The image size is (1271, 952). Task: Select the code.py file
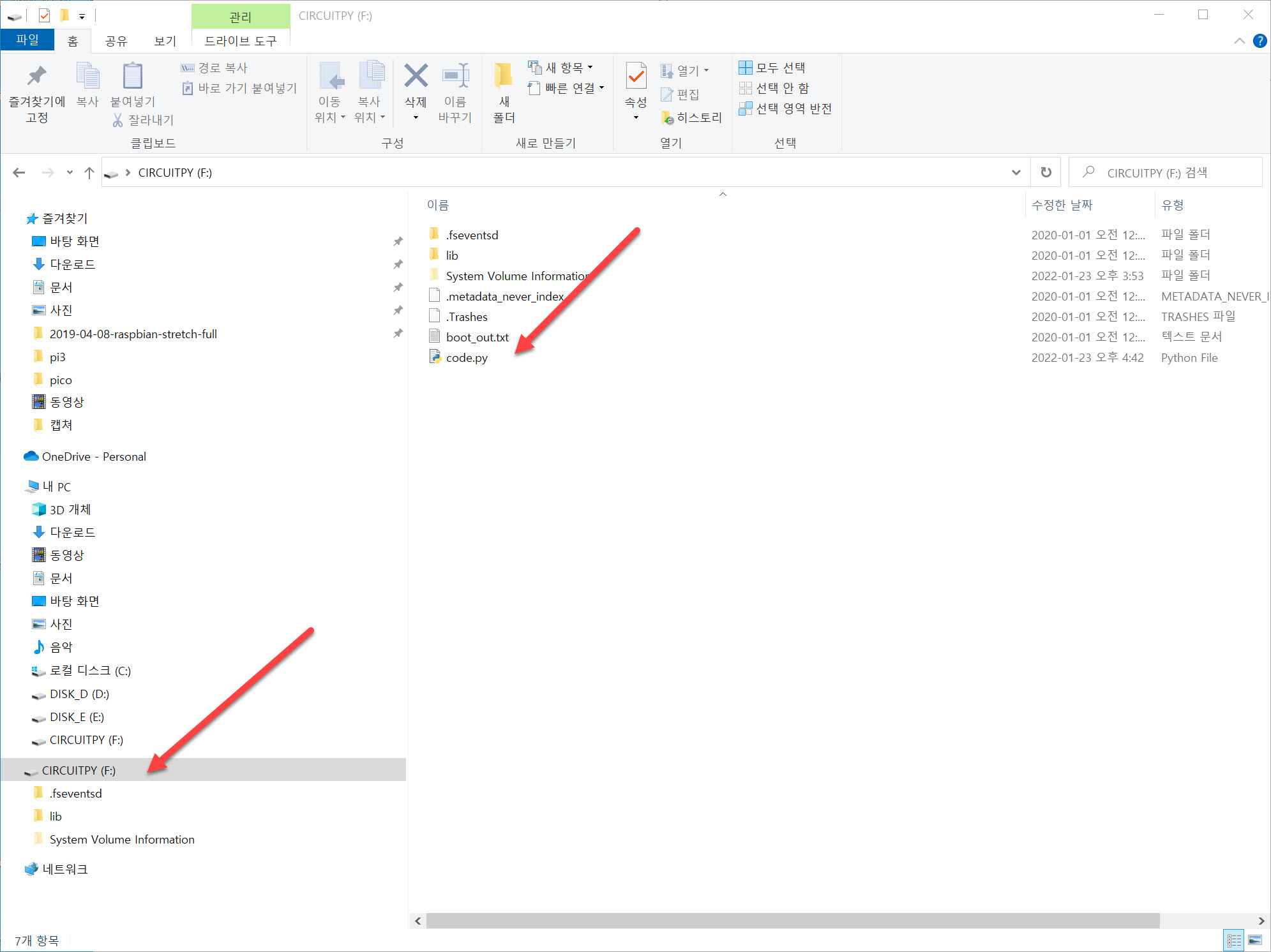(x=467, y=358)
